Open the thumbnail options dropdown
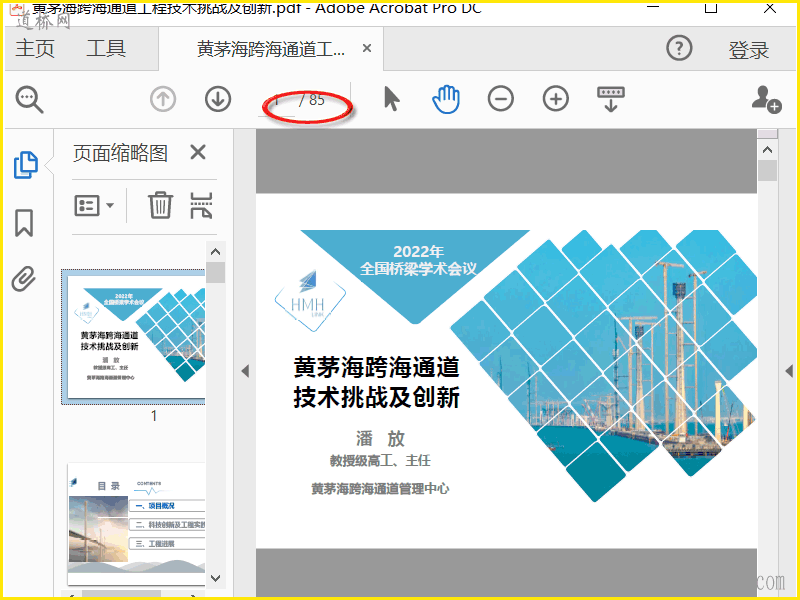 pyautogui.click(x=94, y=205)
